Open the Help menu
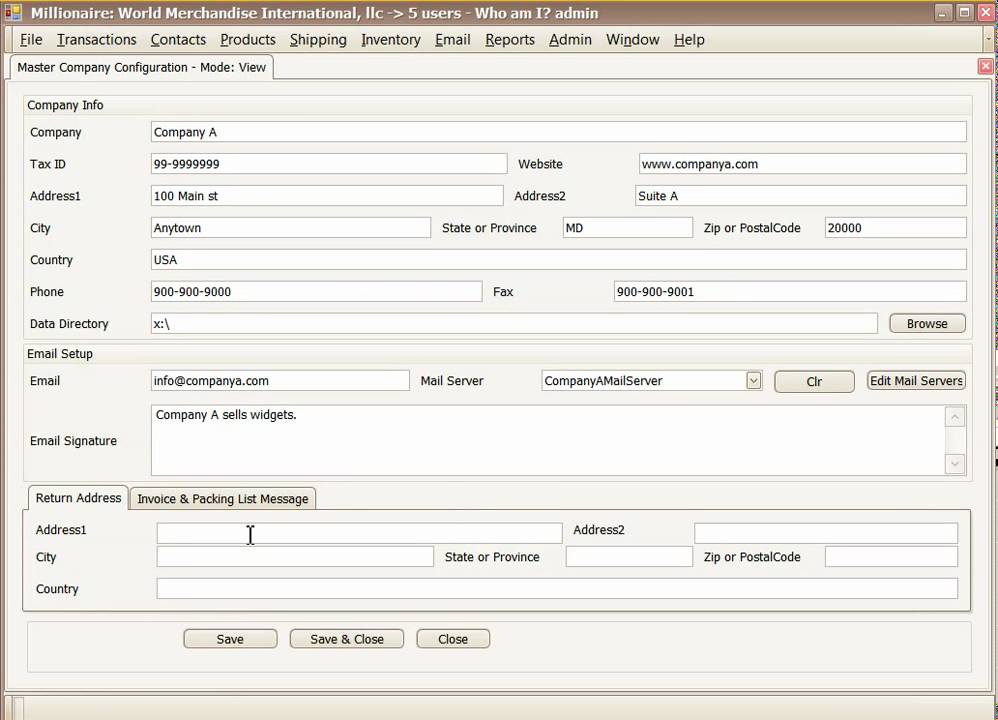Screen dimensions: 998x720 (689, 39)
